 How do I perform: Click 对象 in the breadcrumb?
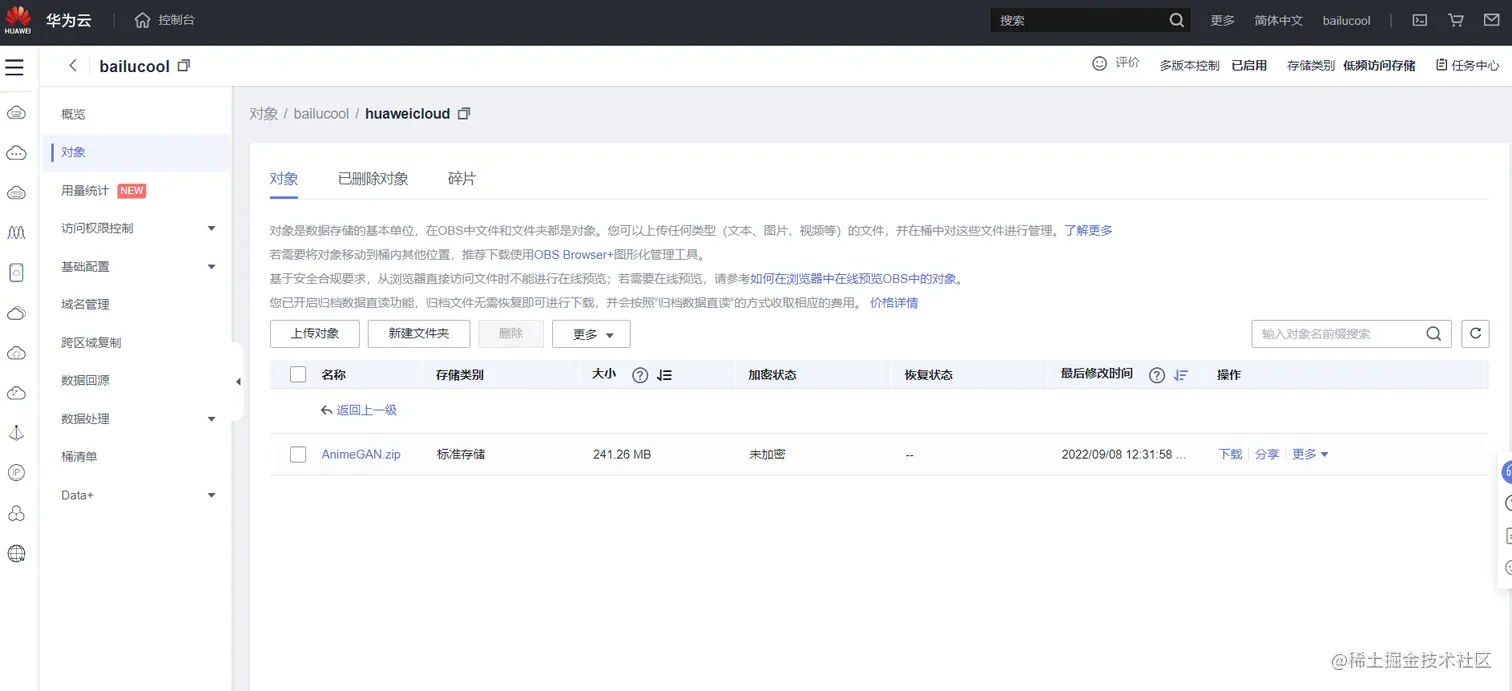click(264, 114)
